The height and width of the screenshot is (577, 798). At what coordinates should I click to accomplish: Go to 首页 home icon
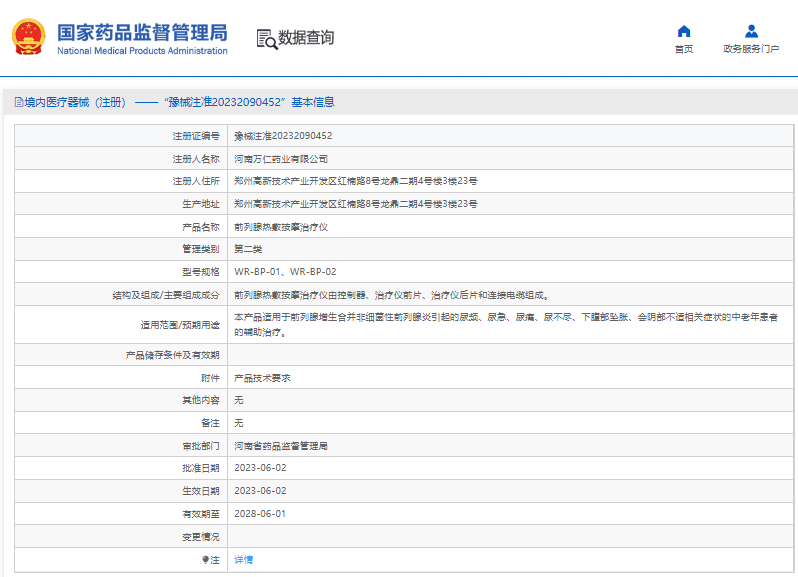point(684,32)
